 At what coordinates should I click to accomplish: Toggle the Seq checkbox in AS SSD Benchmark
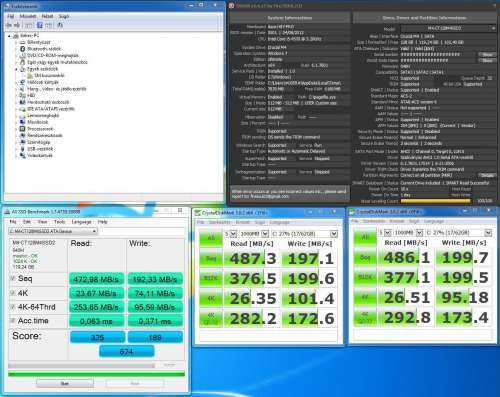click(13, 279)
